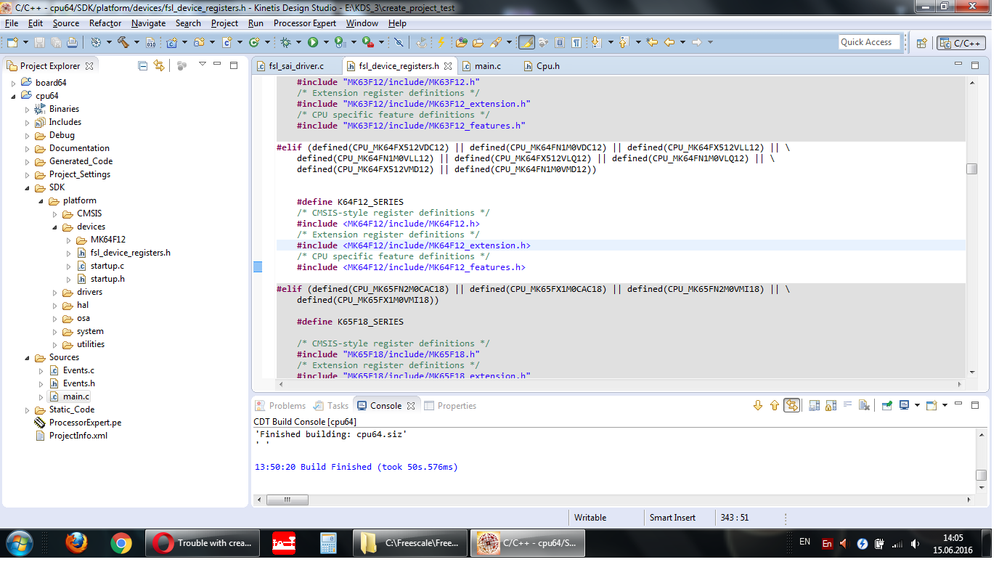Click the Previous Annotation icon in toolbar

click(x=623, y=42)
